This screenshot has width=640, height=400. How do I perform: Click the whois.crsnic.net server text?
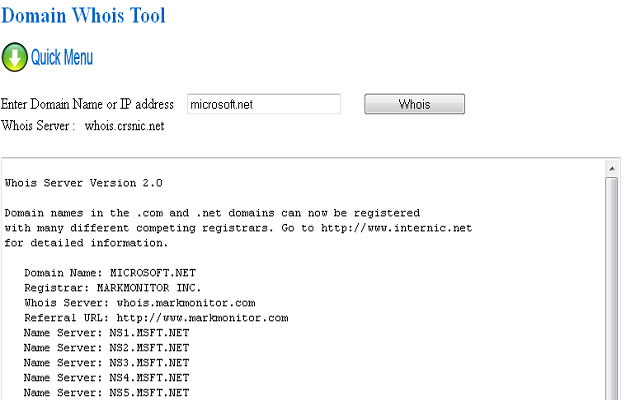pyautogui.click(x=124, y=126)
